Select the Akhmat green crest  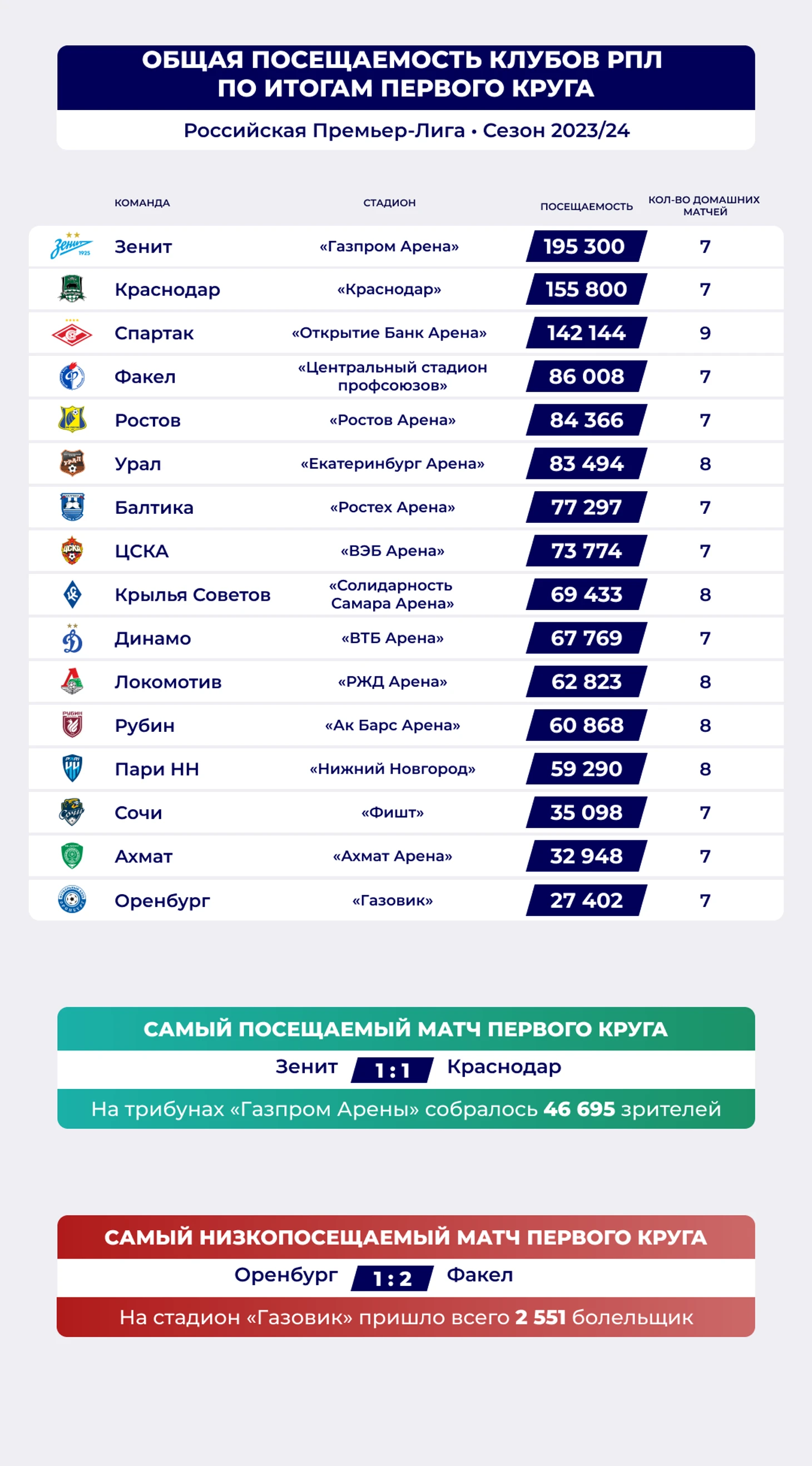(72, 856)
